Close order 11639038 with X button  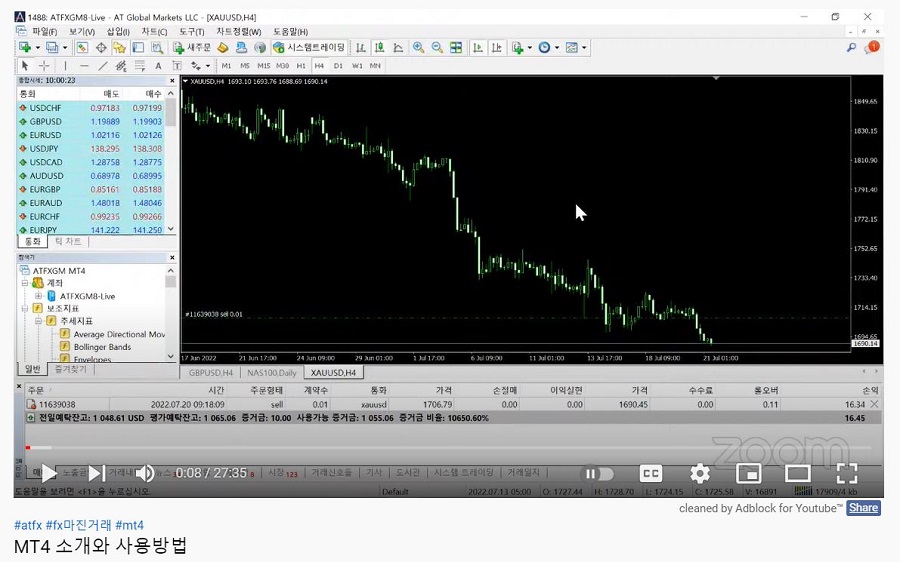coord(874,405)
